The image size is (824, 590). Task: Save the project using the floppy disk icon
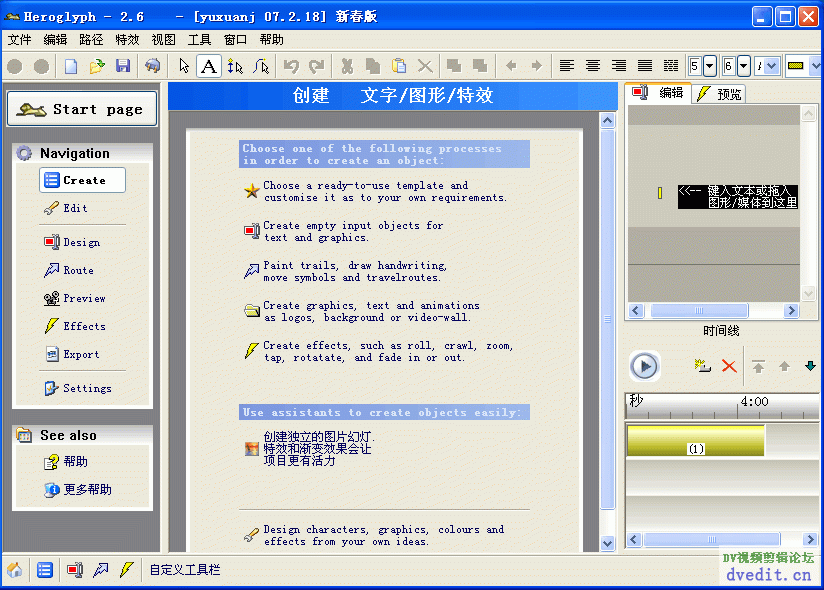click(123, 66)
